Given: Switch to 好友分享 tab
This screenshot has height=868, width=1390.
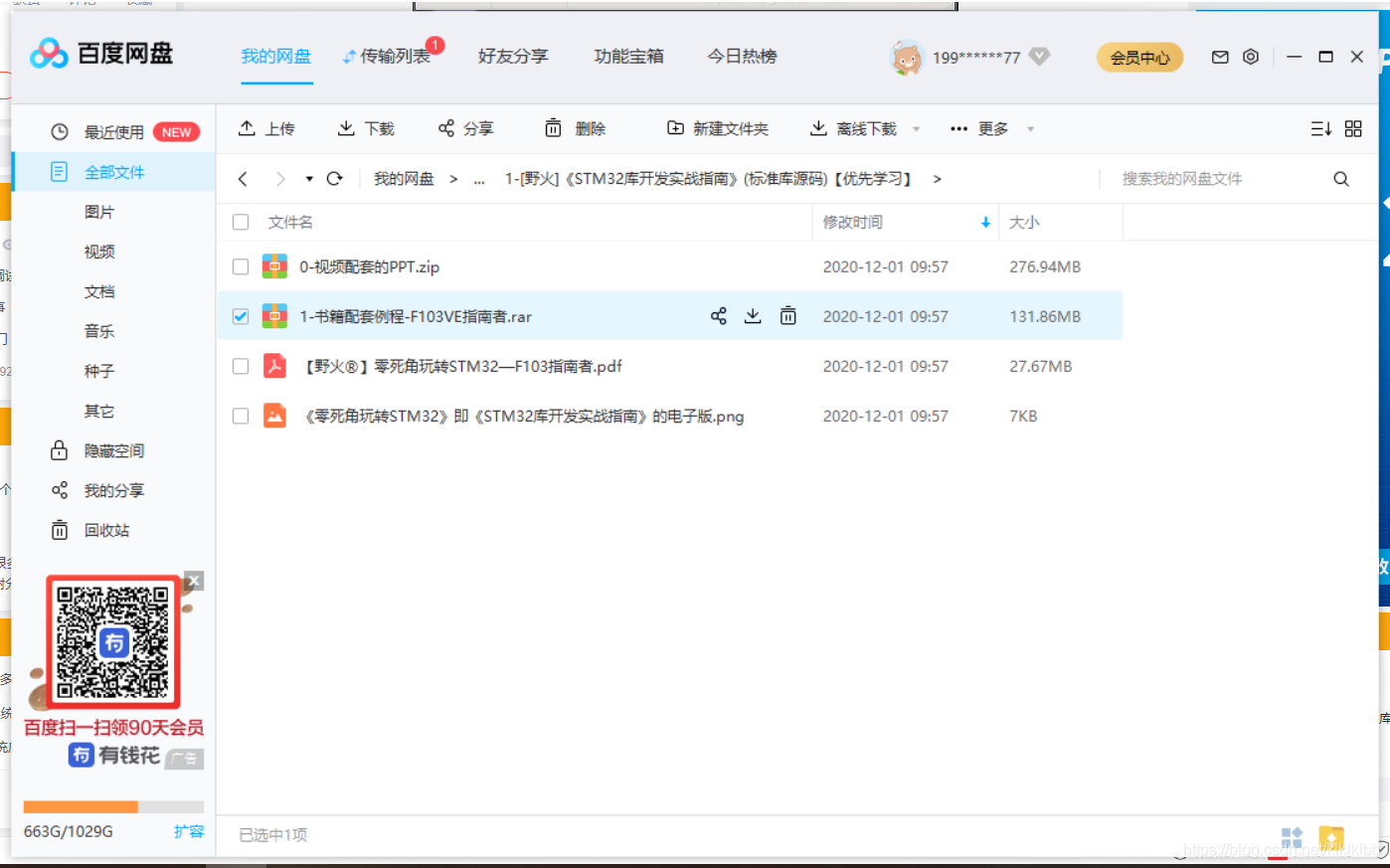Looking at the screenshot, I should pyautogui.click(x=513, y=57).
